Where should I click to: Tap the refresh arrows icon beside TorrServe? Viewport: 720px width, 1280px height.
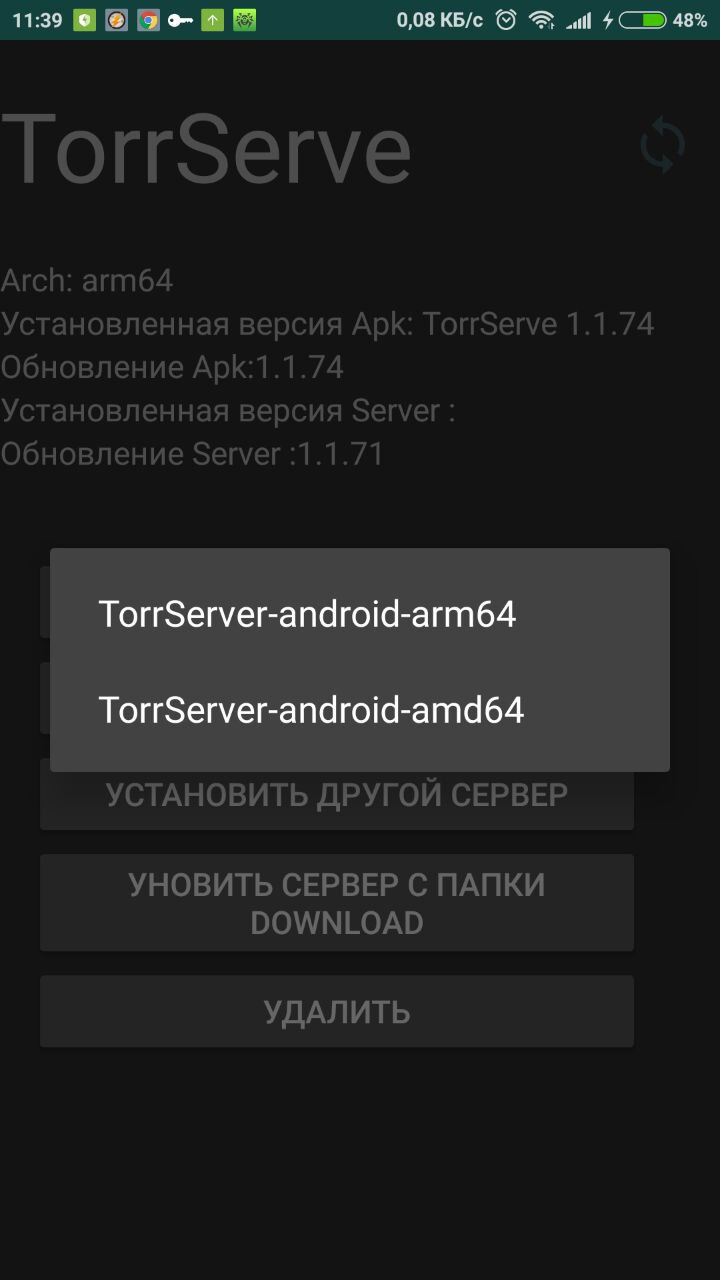tap(662, 145)
